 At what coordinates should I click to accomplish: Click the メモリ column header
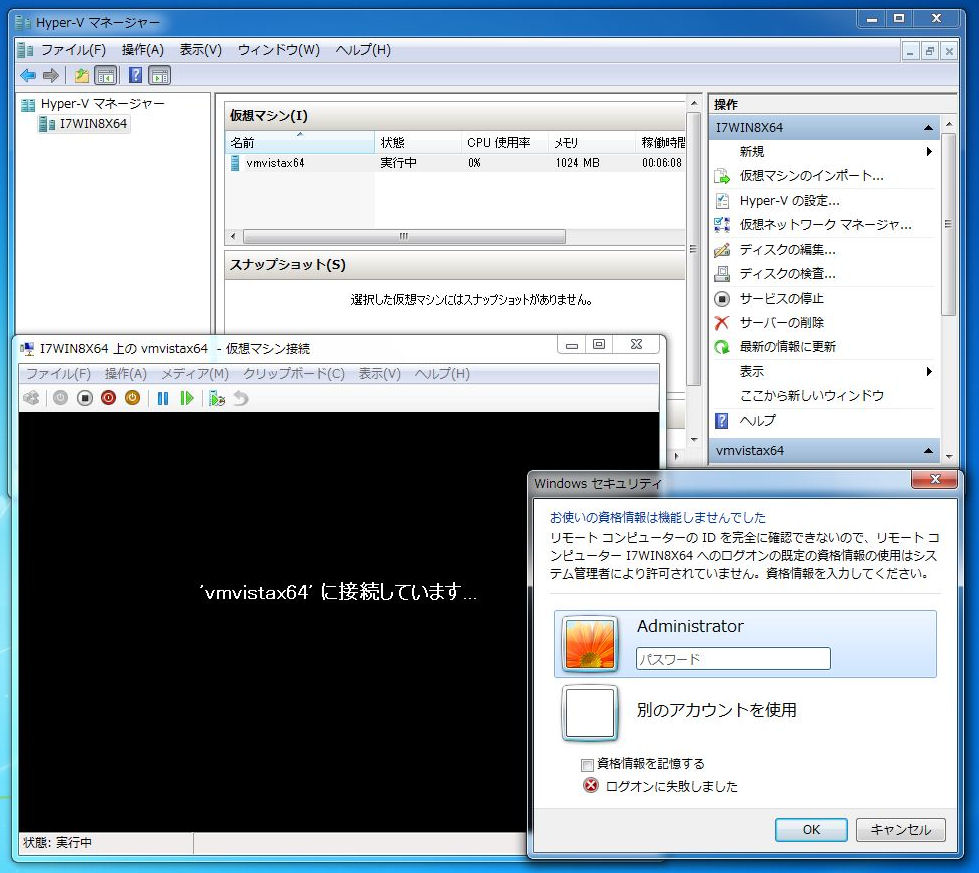(x=593, y=142)
